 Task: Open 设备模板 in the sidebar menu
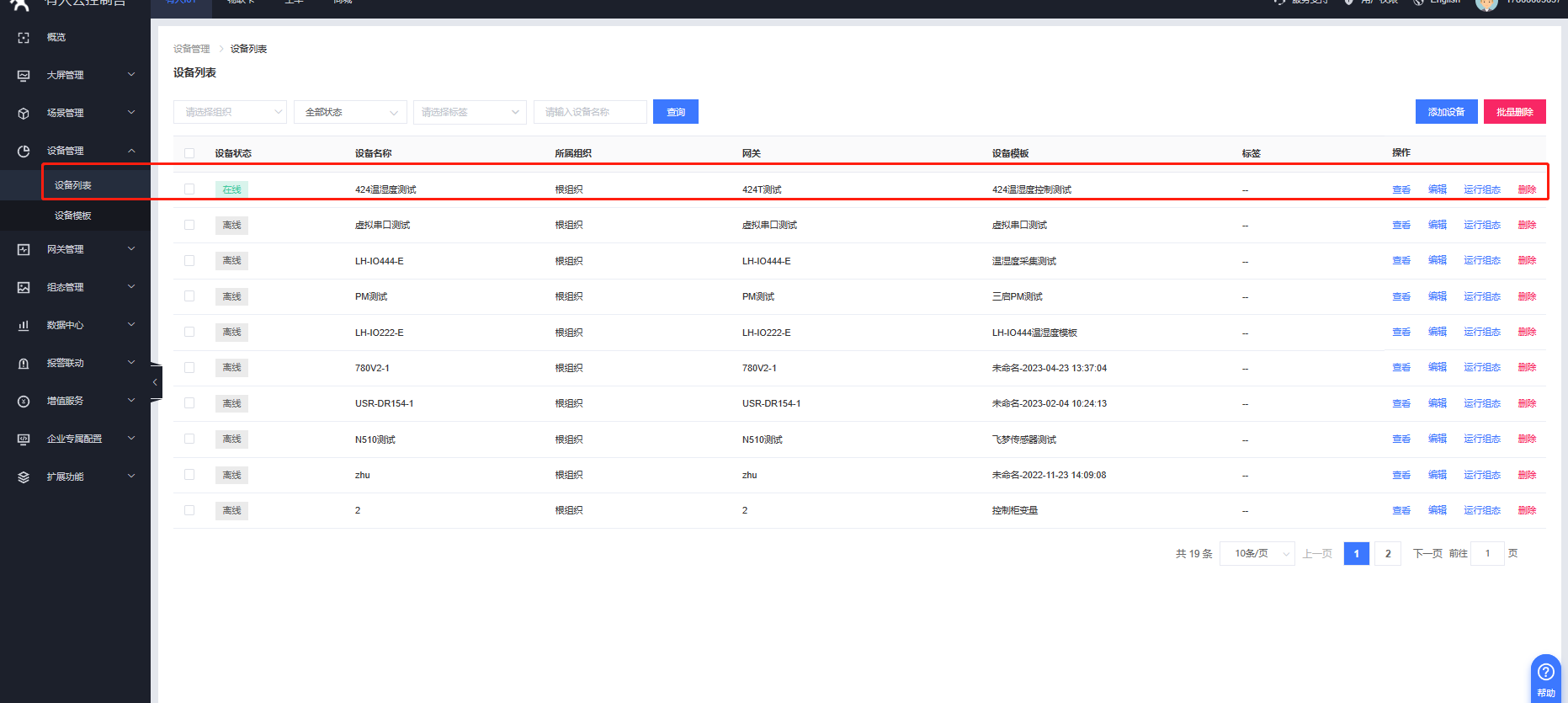[73, 216]
